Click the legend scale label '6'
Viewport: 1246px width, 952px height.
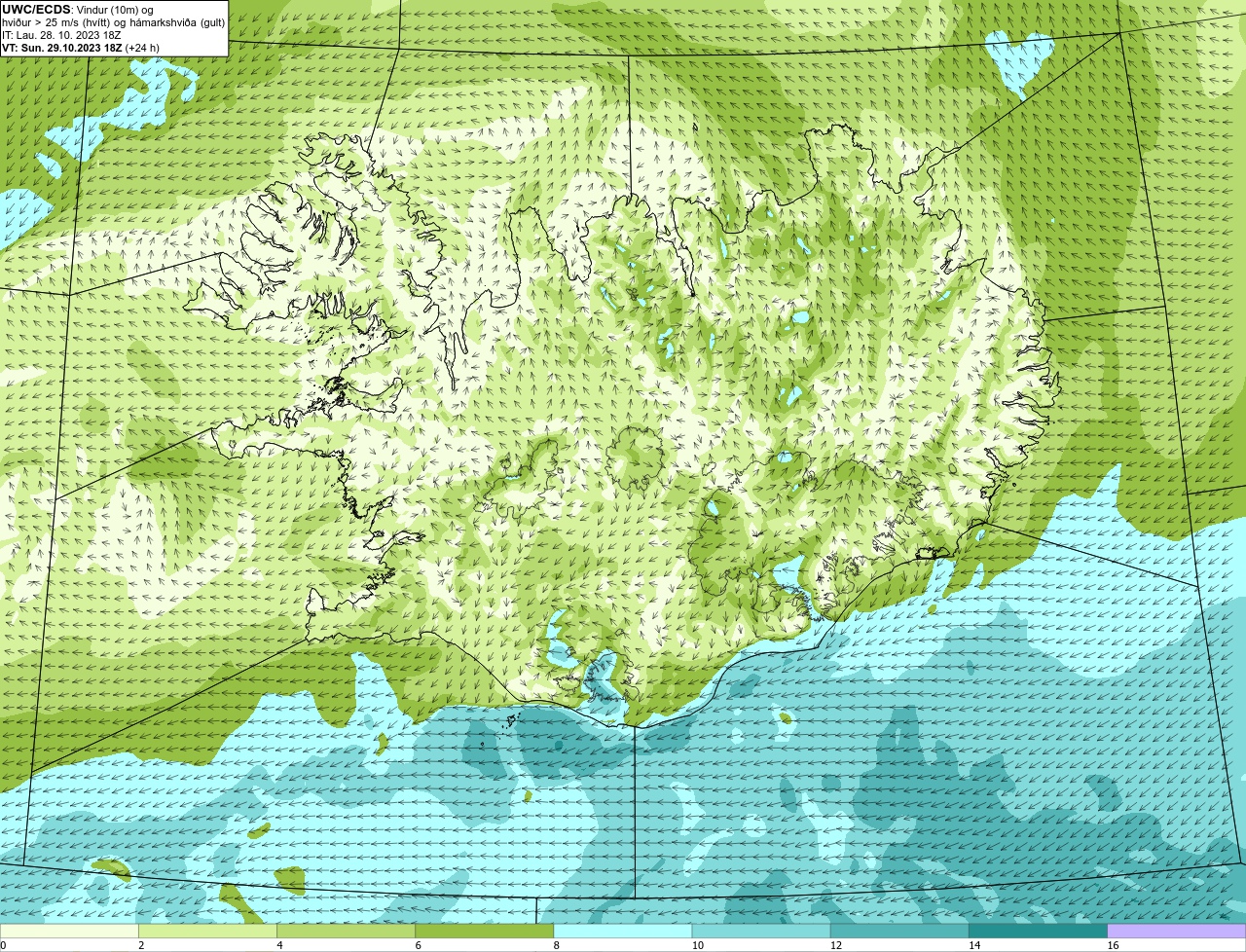click(418, 945)
